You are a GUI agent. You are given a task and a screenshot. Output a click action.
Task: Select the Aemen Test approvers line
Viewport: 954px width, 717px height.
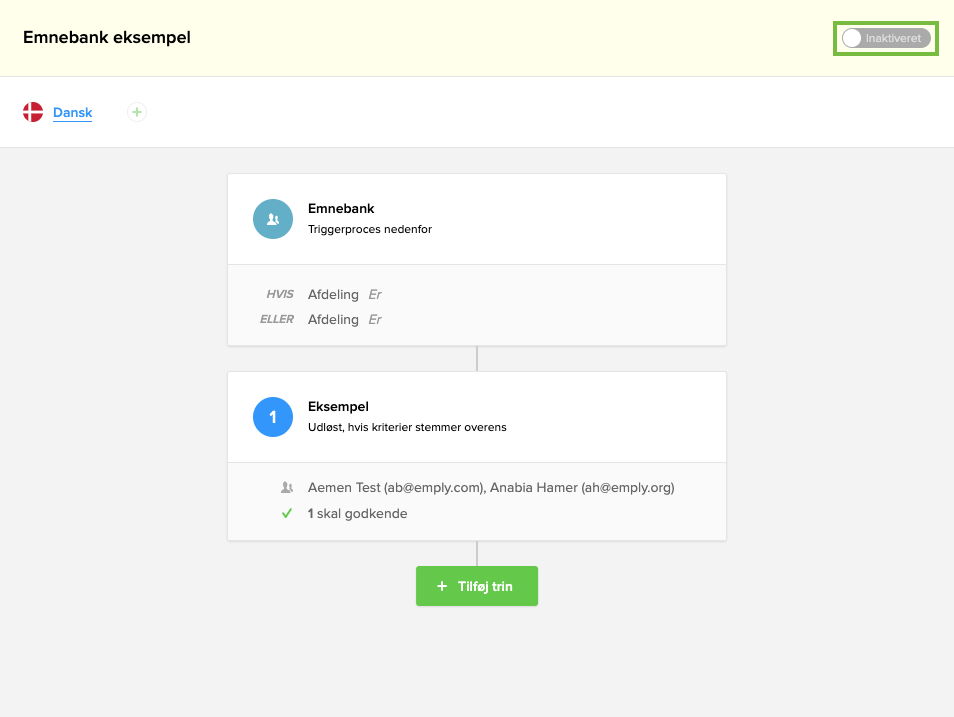click(490, 488)
